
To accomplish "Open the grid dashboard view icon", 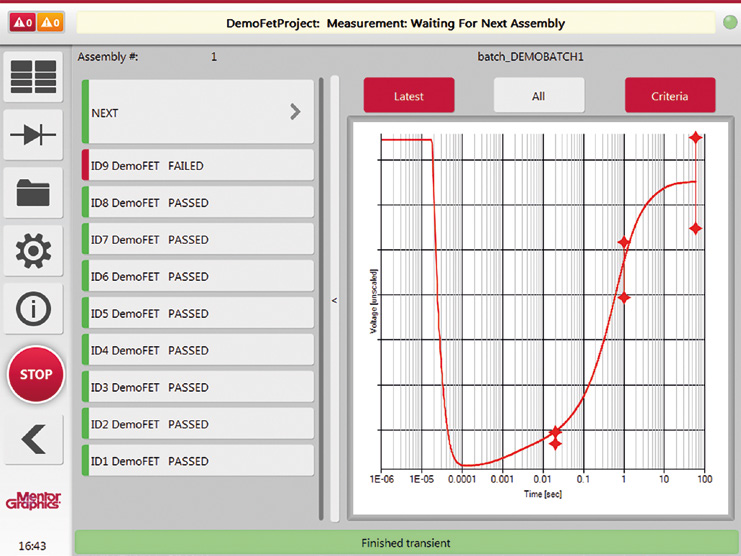I will [33, 77].
